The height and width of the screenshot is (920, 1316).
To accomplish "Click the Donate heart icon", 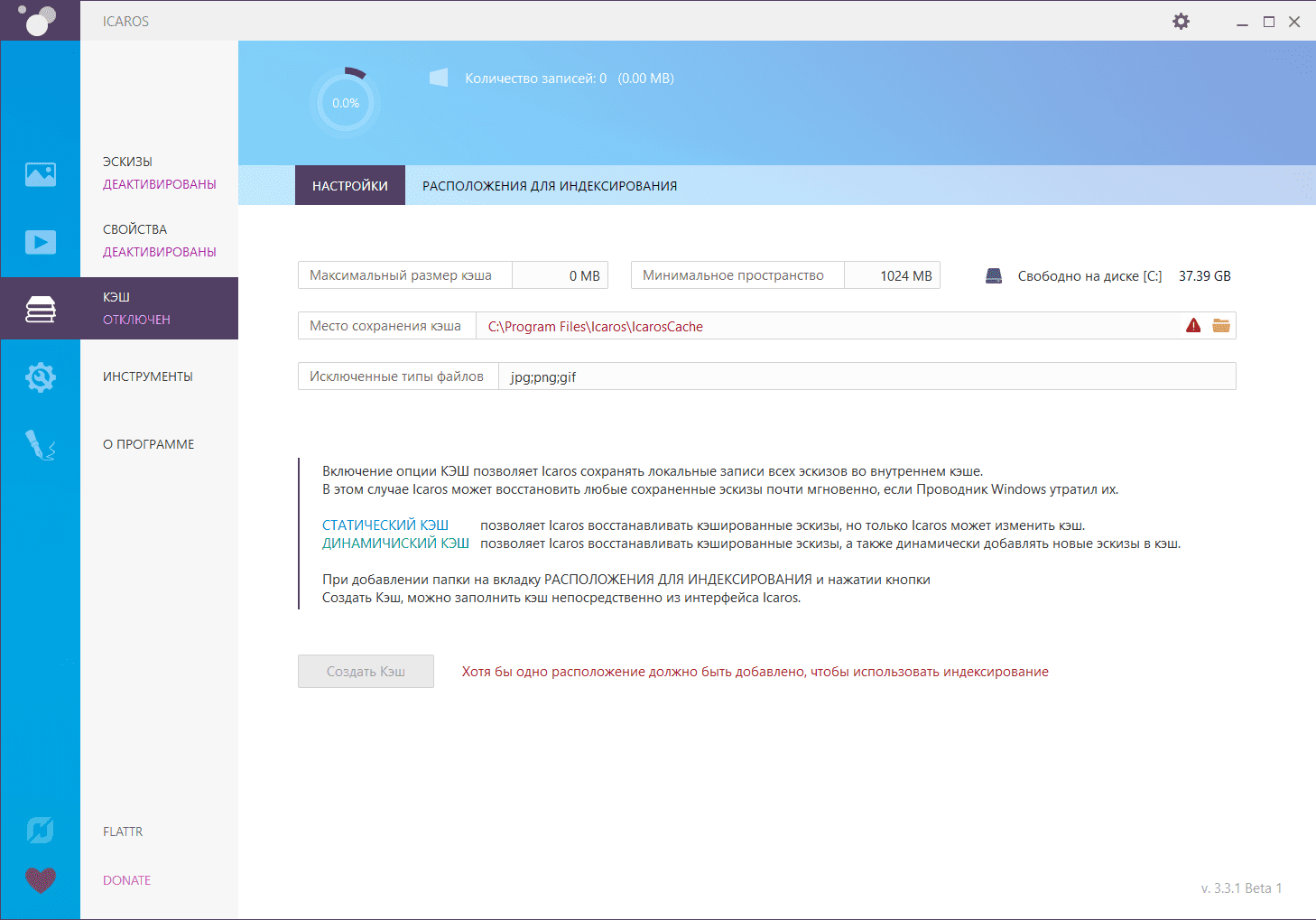I will point(41,879).
